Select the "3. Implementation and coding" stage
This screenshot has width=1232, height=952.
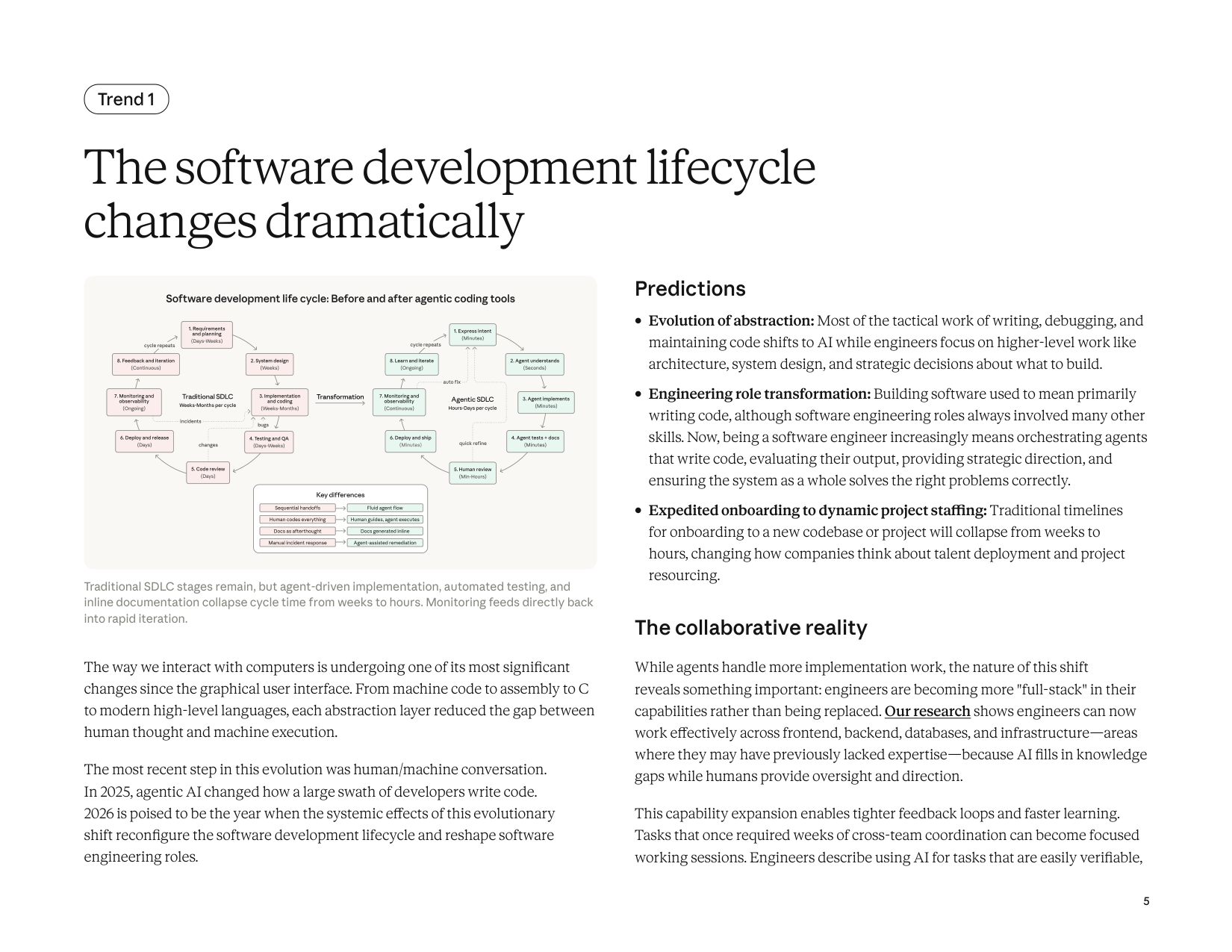tap(280, 401)
